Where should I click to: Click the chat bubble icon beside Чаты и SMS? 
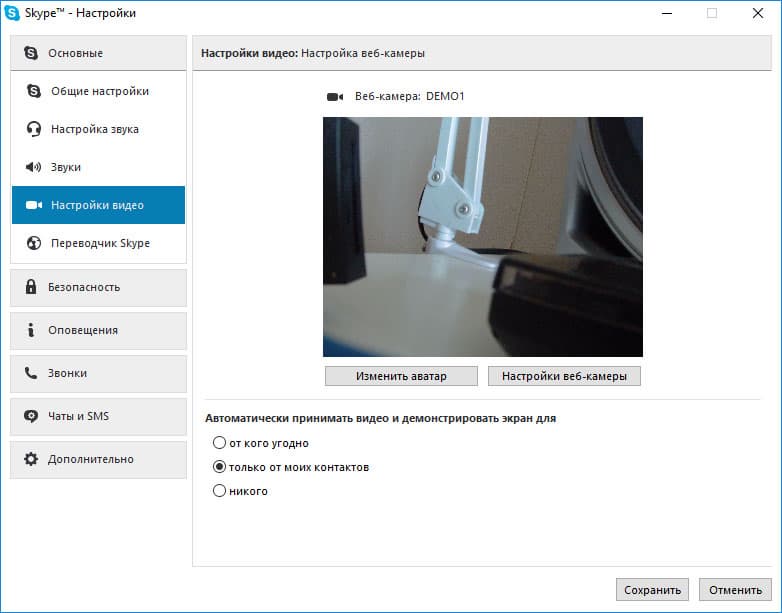coord(31,416)
